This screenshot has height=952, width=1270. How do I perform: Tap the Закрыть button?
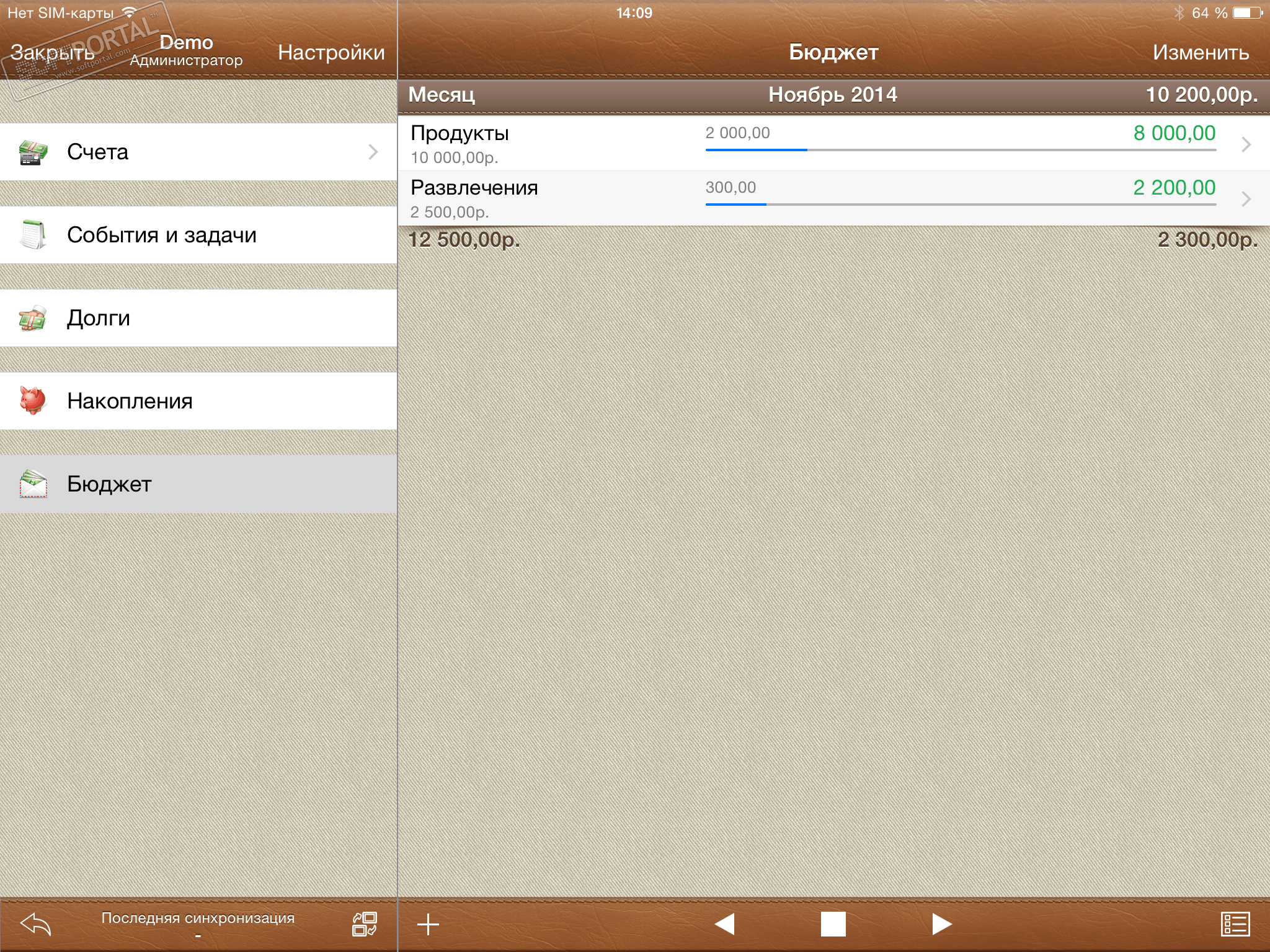click(x=53, y=53)
